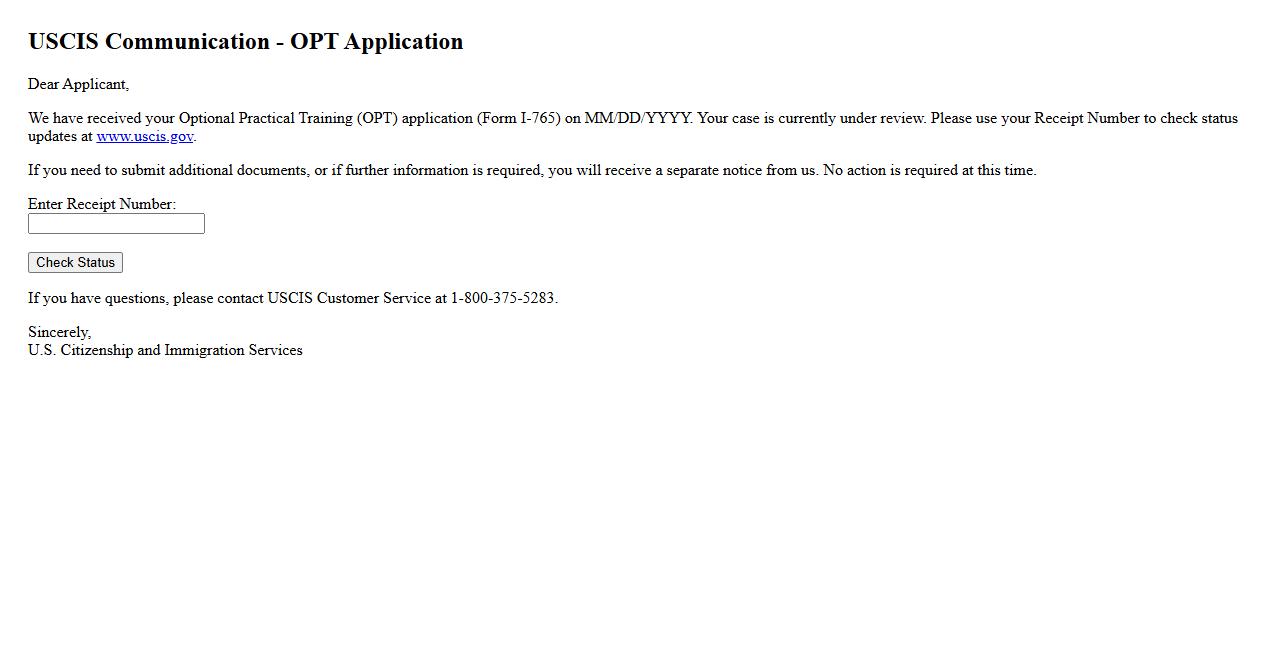Click the 'Enter Receipt Number:' label
The width and height of the screenshot is (1278, 650).
[102, 204]
